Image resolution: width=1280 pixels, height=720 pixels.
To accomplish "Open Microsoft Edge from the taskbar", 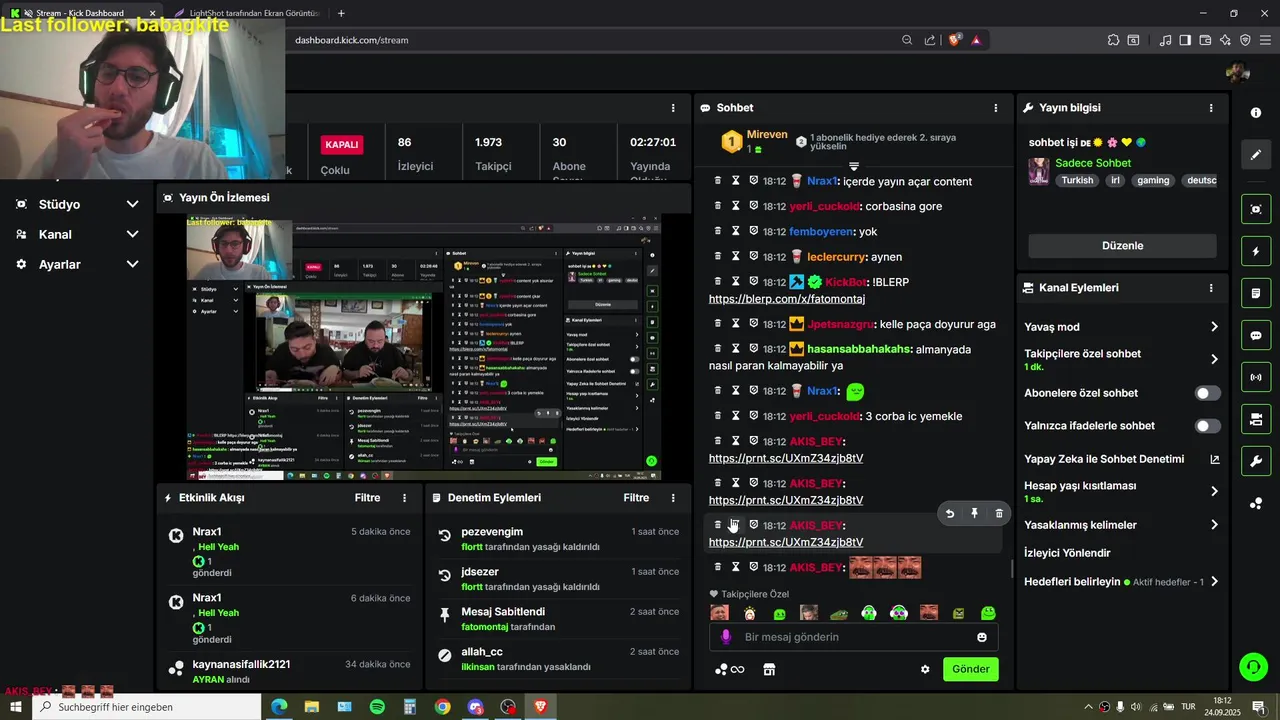I will pyautogui.click(x=279, y=706).
